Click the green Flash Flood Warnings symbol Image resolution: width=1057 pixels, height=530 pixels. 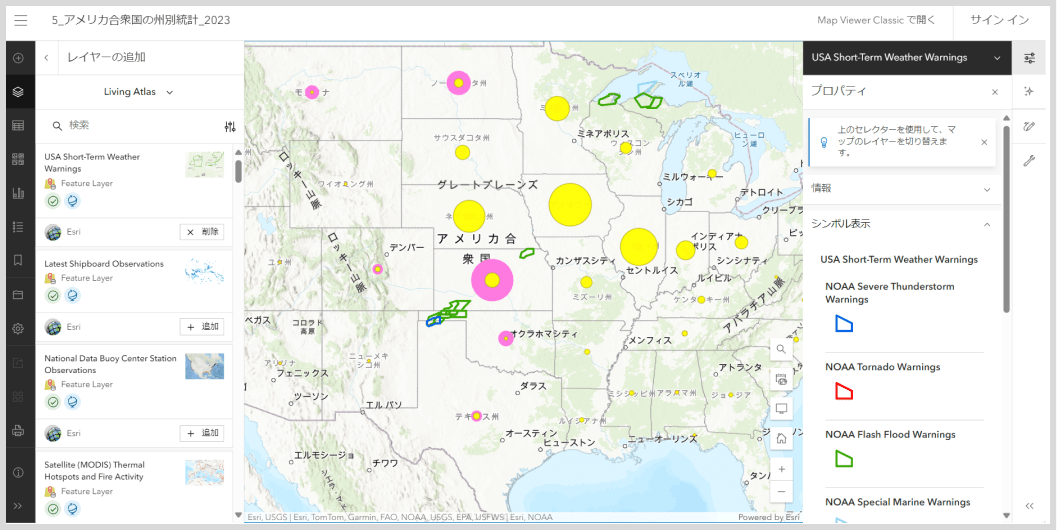click(x=844, y=459)
